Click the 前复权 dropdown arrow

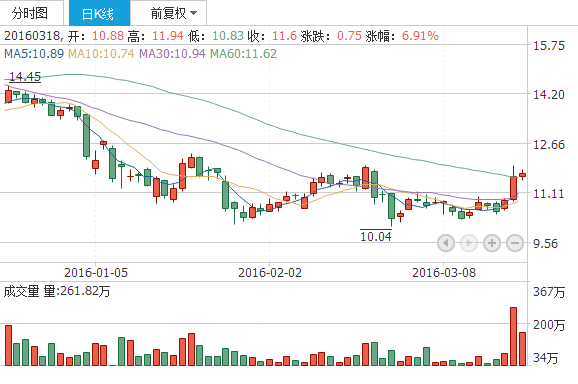point(194,14)
